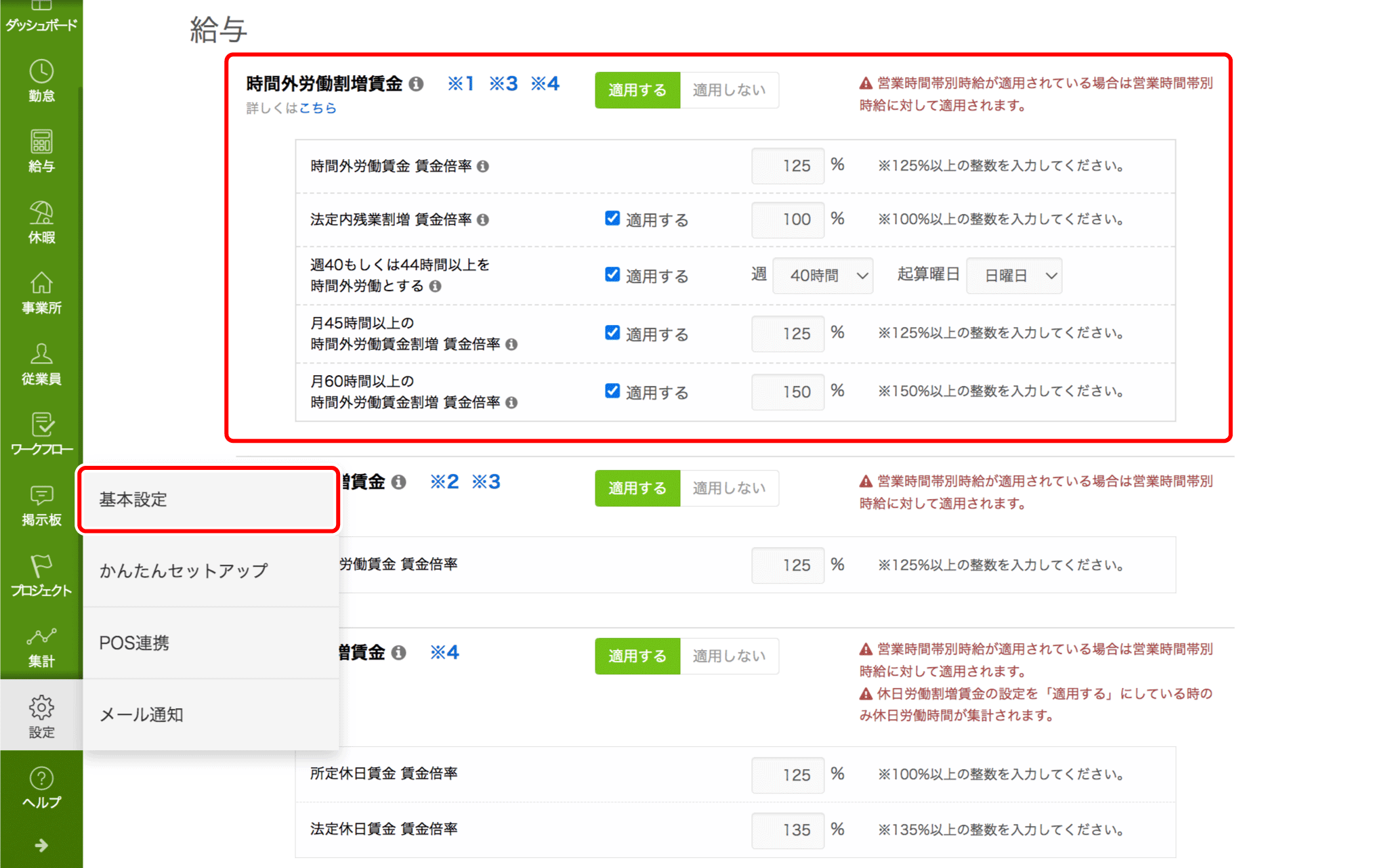Click ※1 note link in first heading

[461, 84]
